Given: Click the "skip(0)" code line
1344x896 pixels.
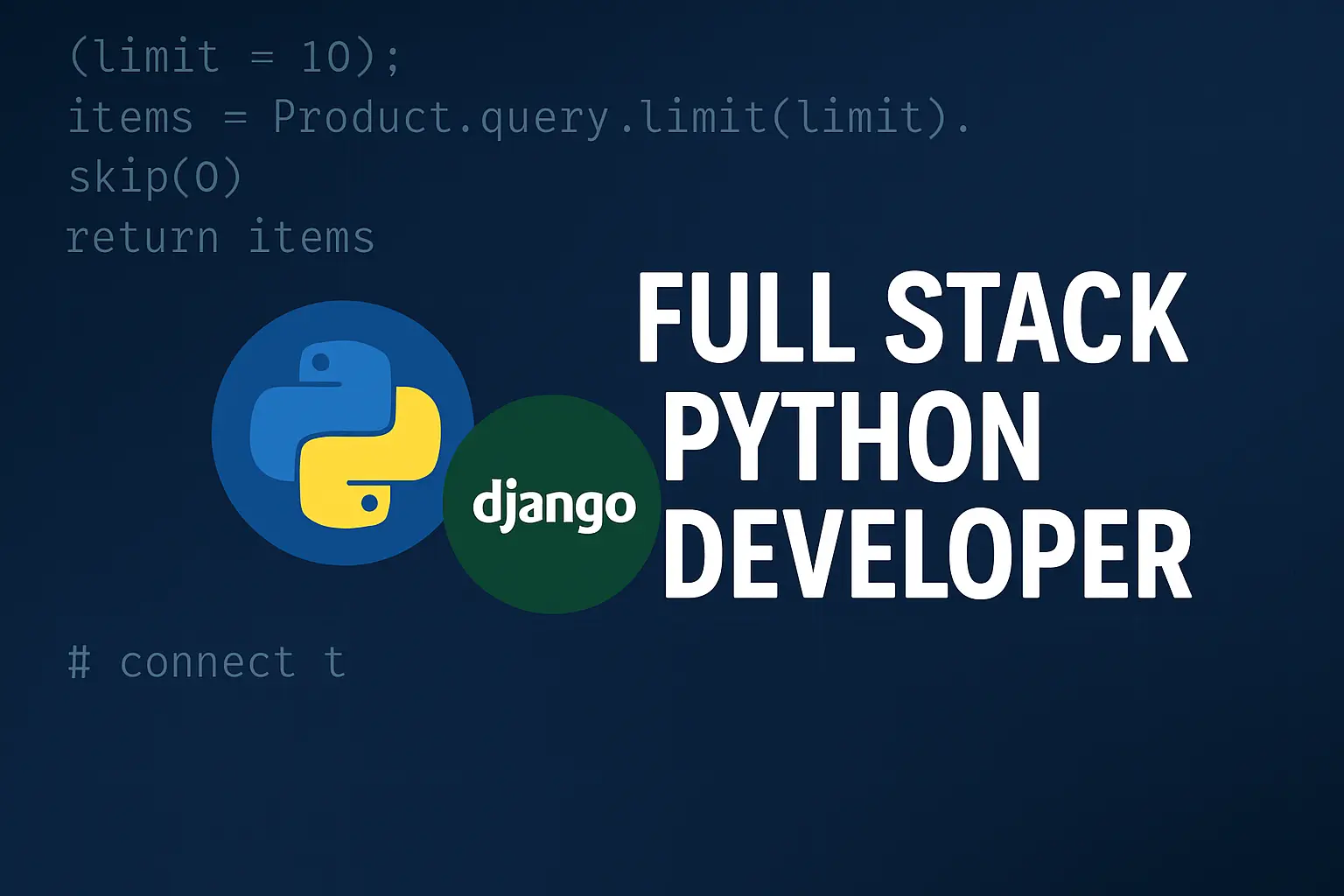Looking at the screenshot, I should tap(155, 178).
